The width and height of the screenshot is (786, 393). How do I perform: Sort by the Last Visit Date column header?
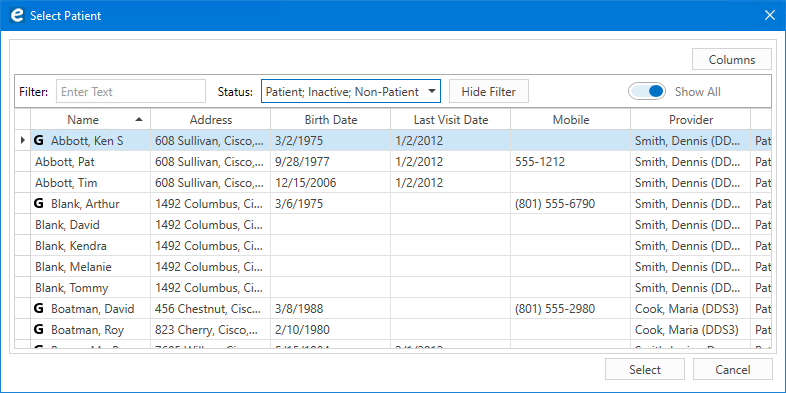[451, 120]
